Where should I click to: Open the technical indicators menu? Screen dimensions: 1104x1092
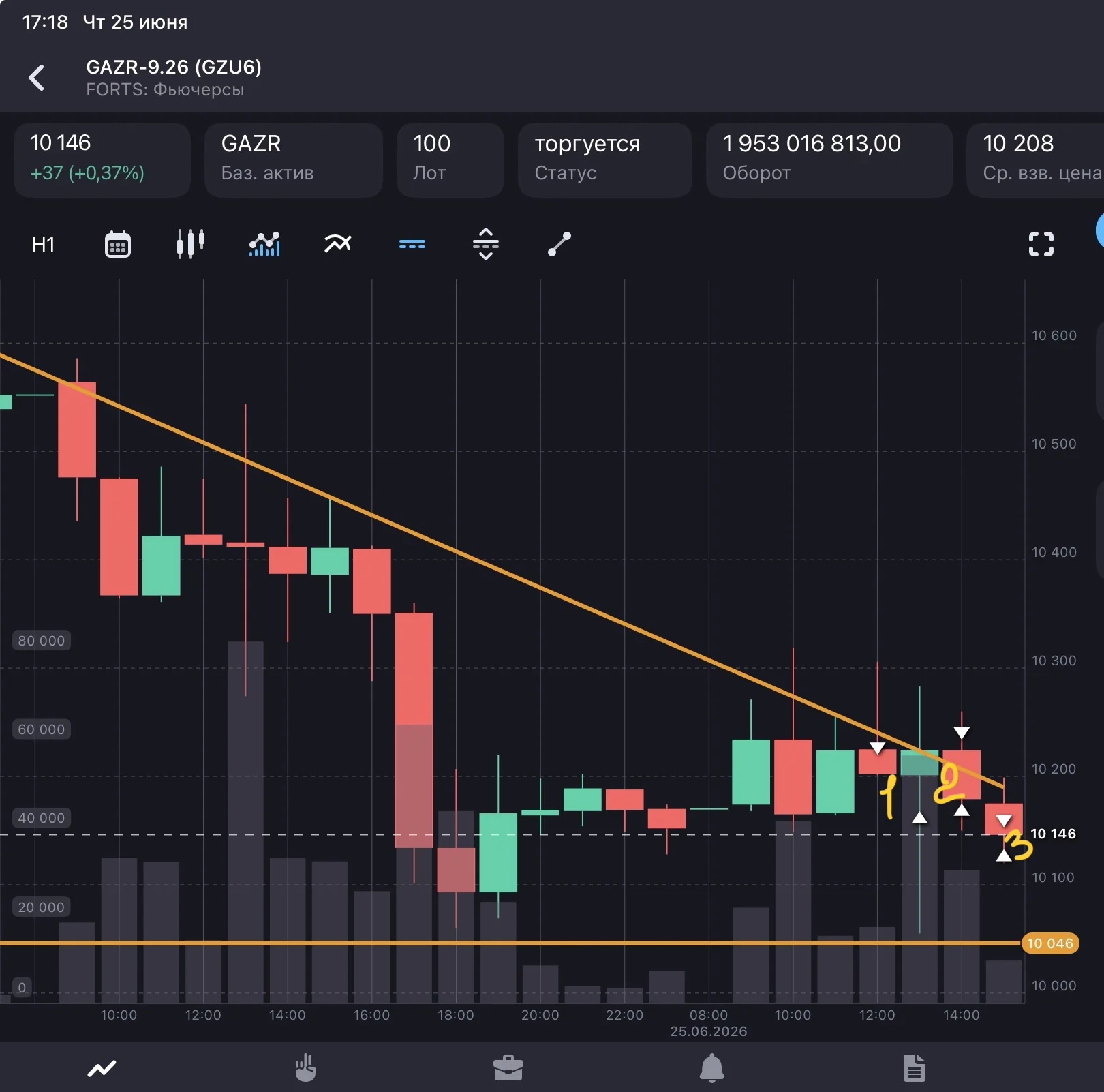[x=338, y=243]
